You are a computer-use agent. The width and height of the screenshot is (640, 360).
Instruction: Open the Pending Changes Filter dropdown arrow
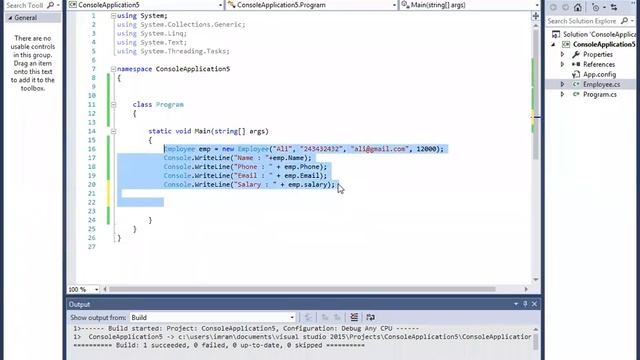point(604,7)
